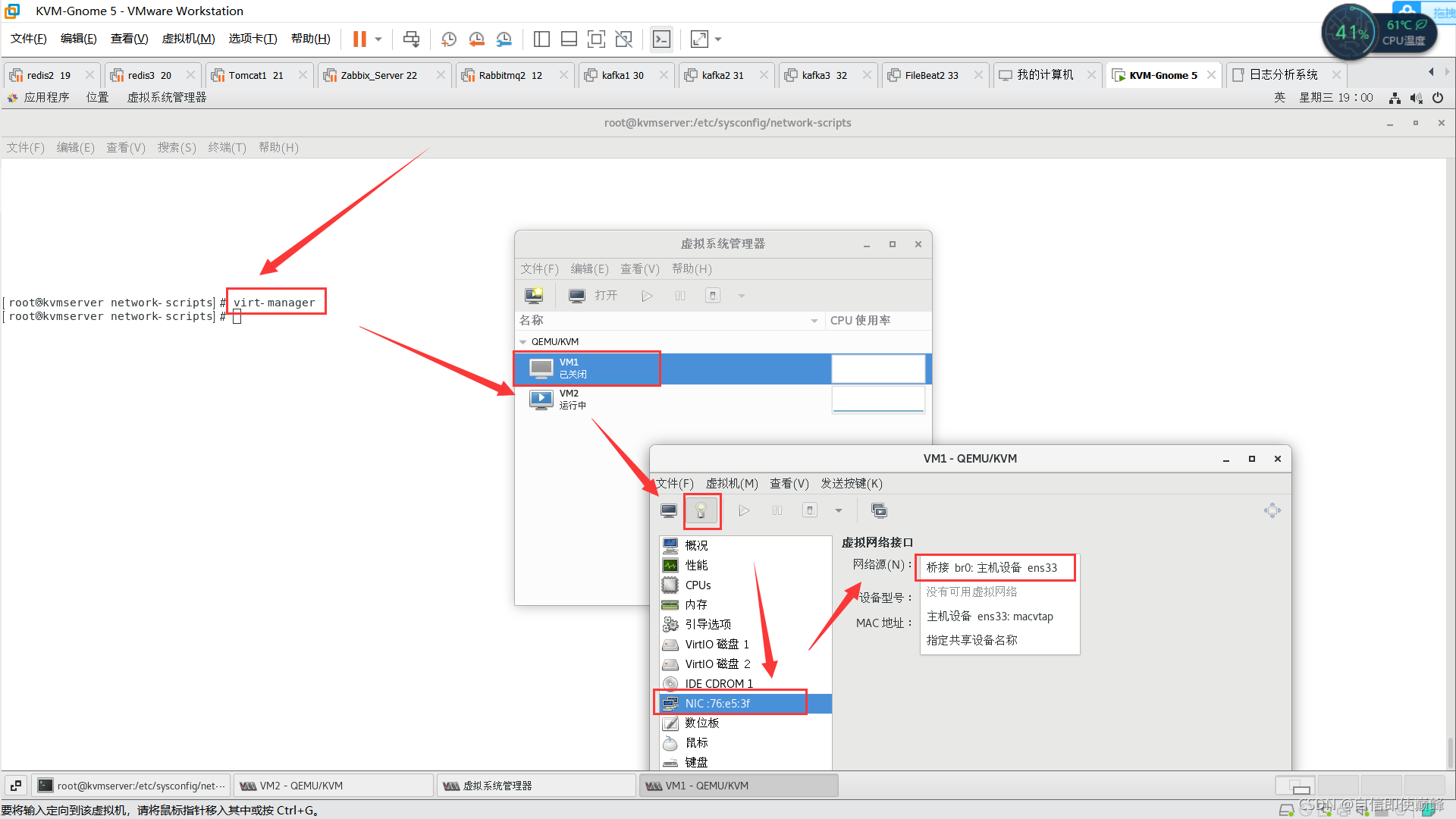Show the graphical console monitor icon
Image resolution: width=1456 pixels, height=819 pixels.
coord(669,511)
